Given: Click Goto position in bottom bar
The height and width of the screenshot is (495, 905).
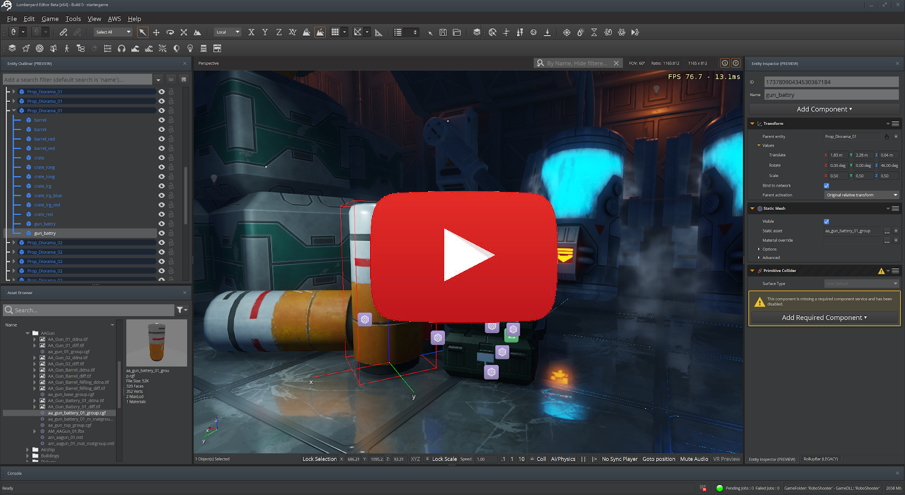Looking at the screenshot, I should coord(659,459).
